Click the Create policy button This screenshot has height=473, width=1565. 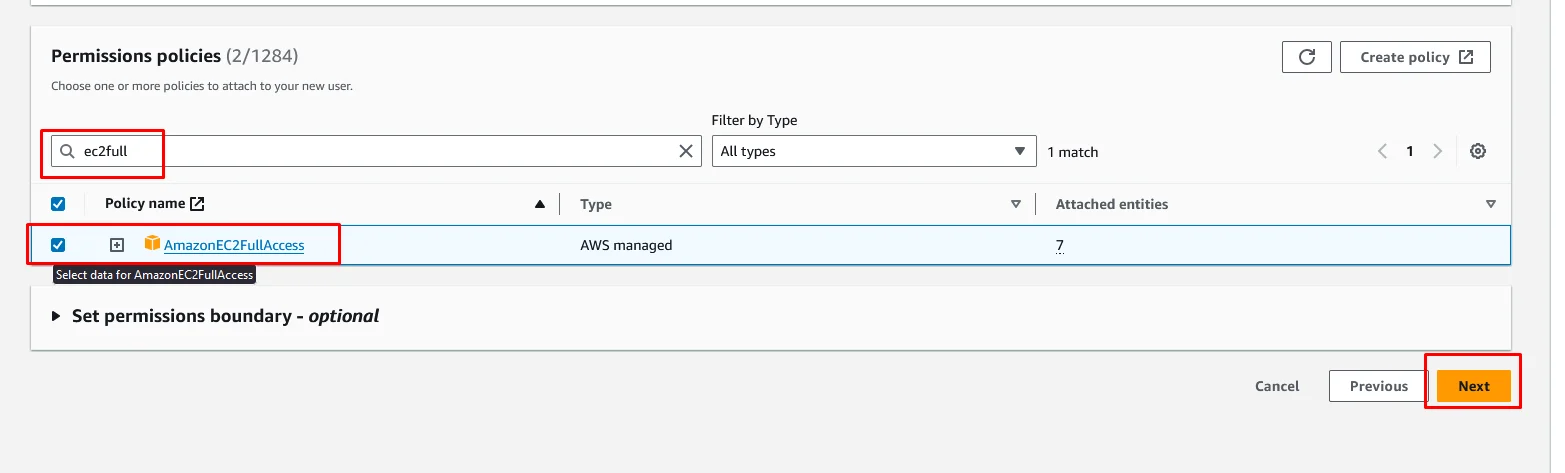[x=1415, y=57]
